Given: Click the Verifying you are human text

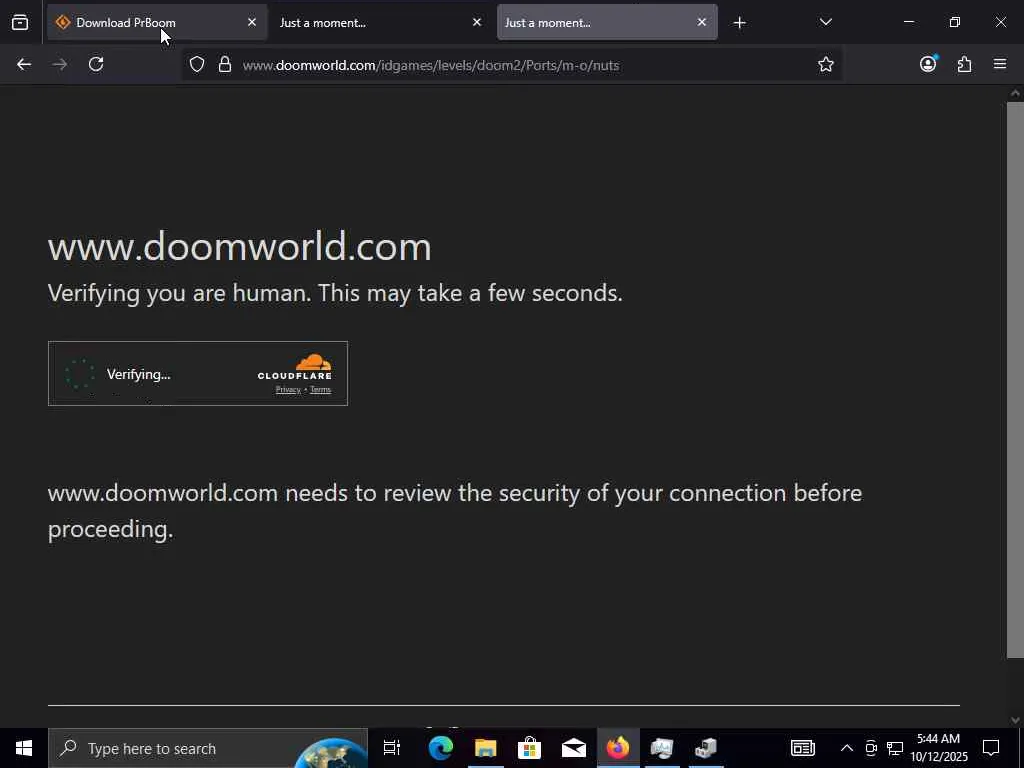Looking at the screenshot, I should pyautogui.click(x=335, y=293).
